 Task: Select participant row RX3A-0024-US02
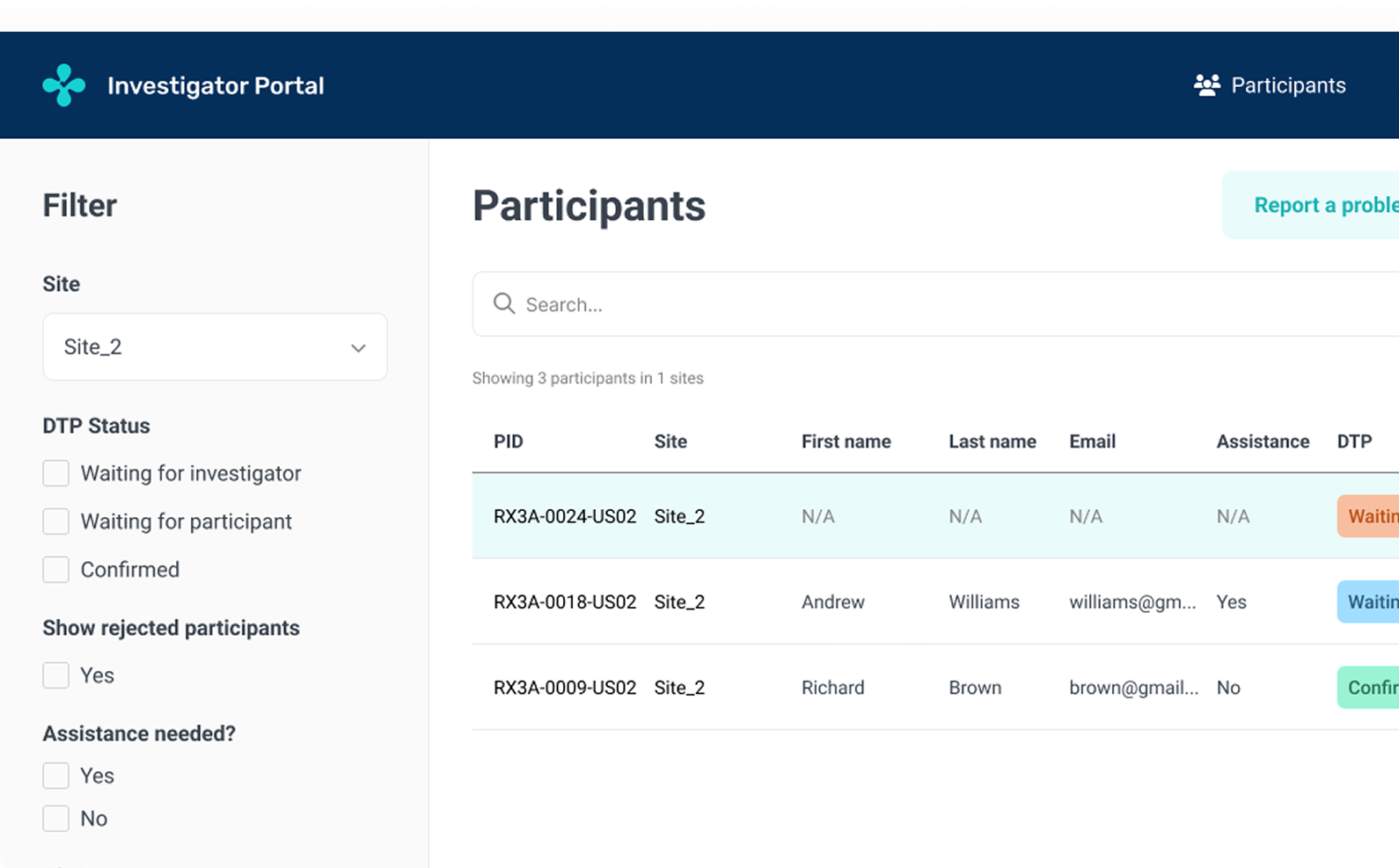pos(935,516)
